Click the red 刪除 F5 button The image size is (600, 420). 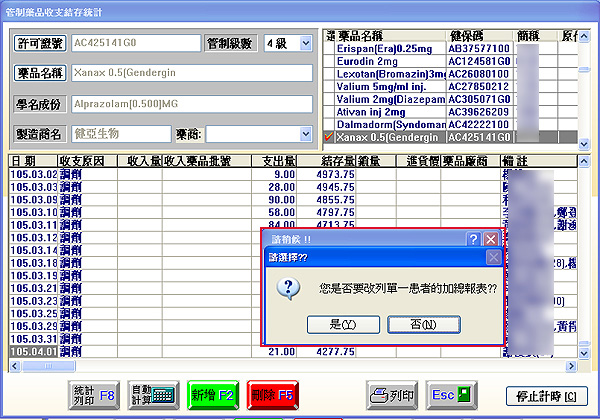[x=276, y=393]
